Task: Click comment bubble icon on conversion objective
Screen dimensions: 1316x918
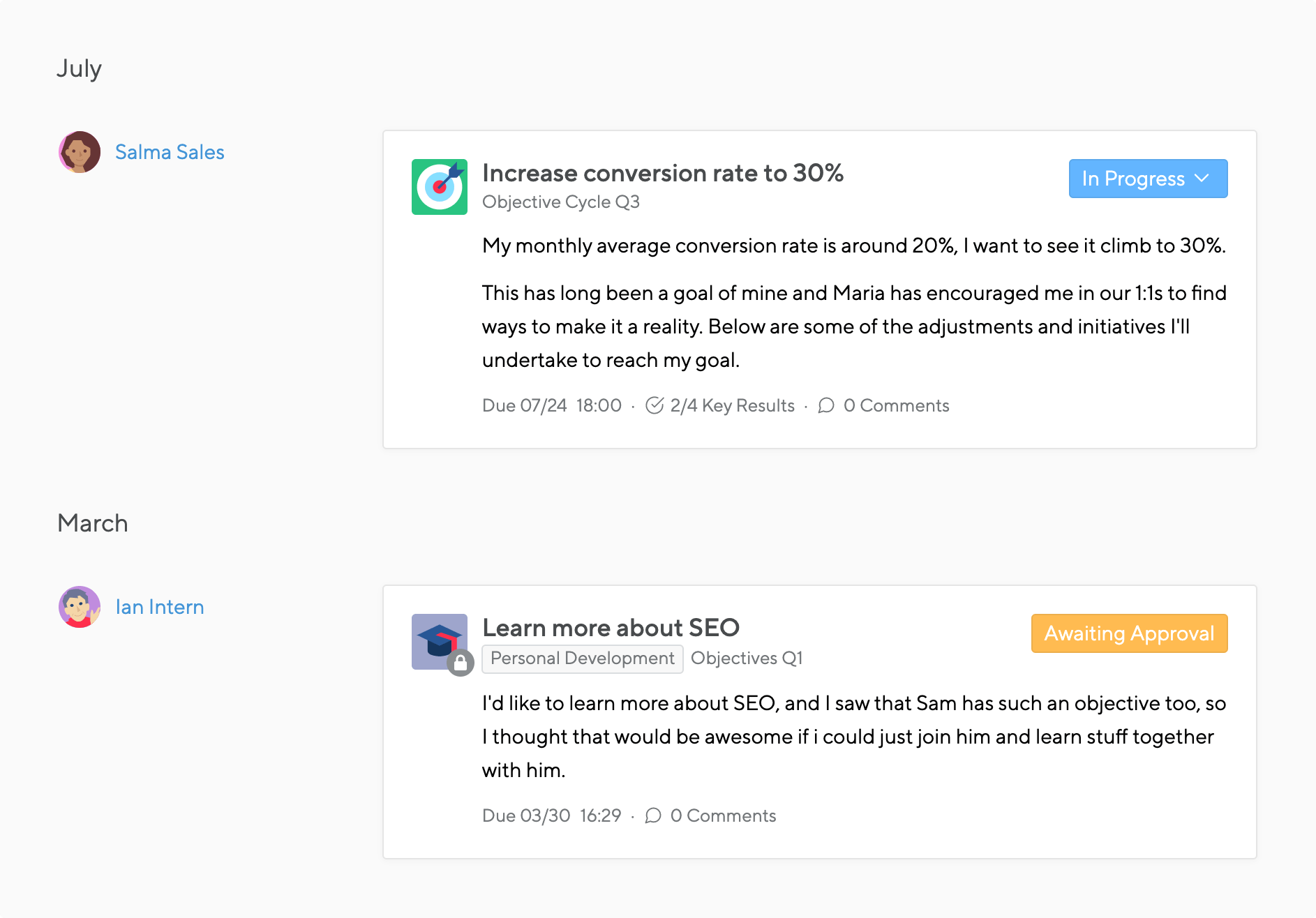Action: [x=826, y=405]
